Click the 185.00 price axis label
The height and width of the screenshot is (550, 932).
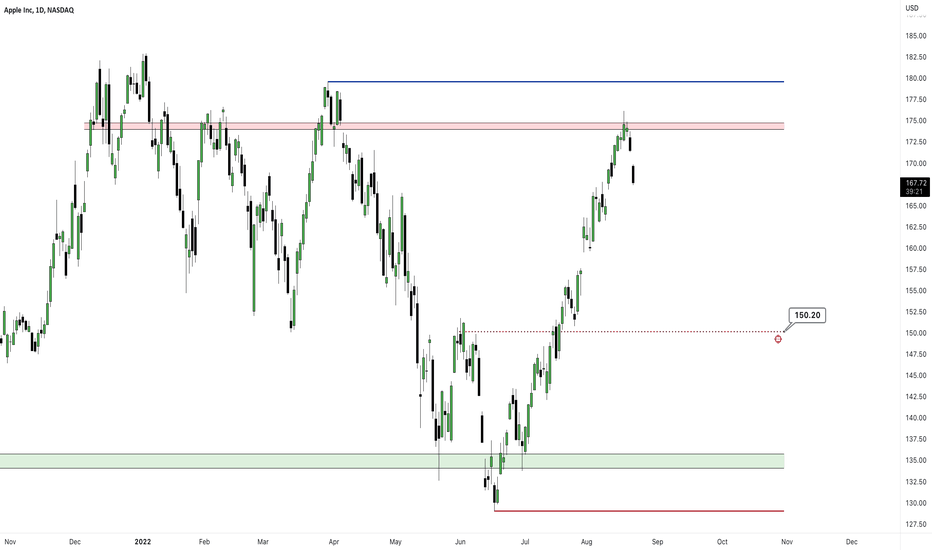(916, 36)
